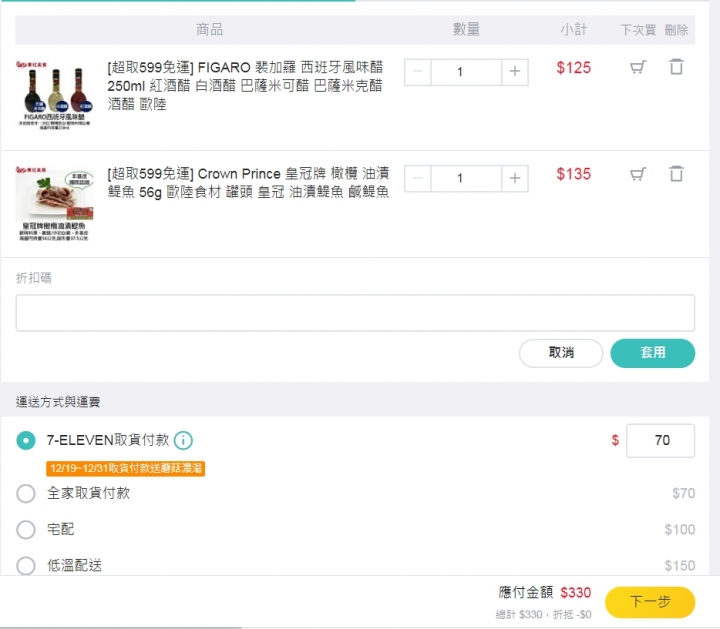The height and width of the screenshot is (629, 720).
Task: Increase Crown Prince anchovy quantity with plus
Action: 515,178
